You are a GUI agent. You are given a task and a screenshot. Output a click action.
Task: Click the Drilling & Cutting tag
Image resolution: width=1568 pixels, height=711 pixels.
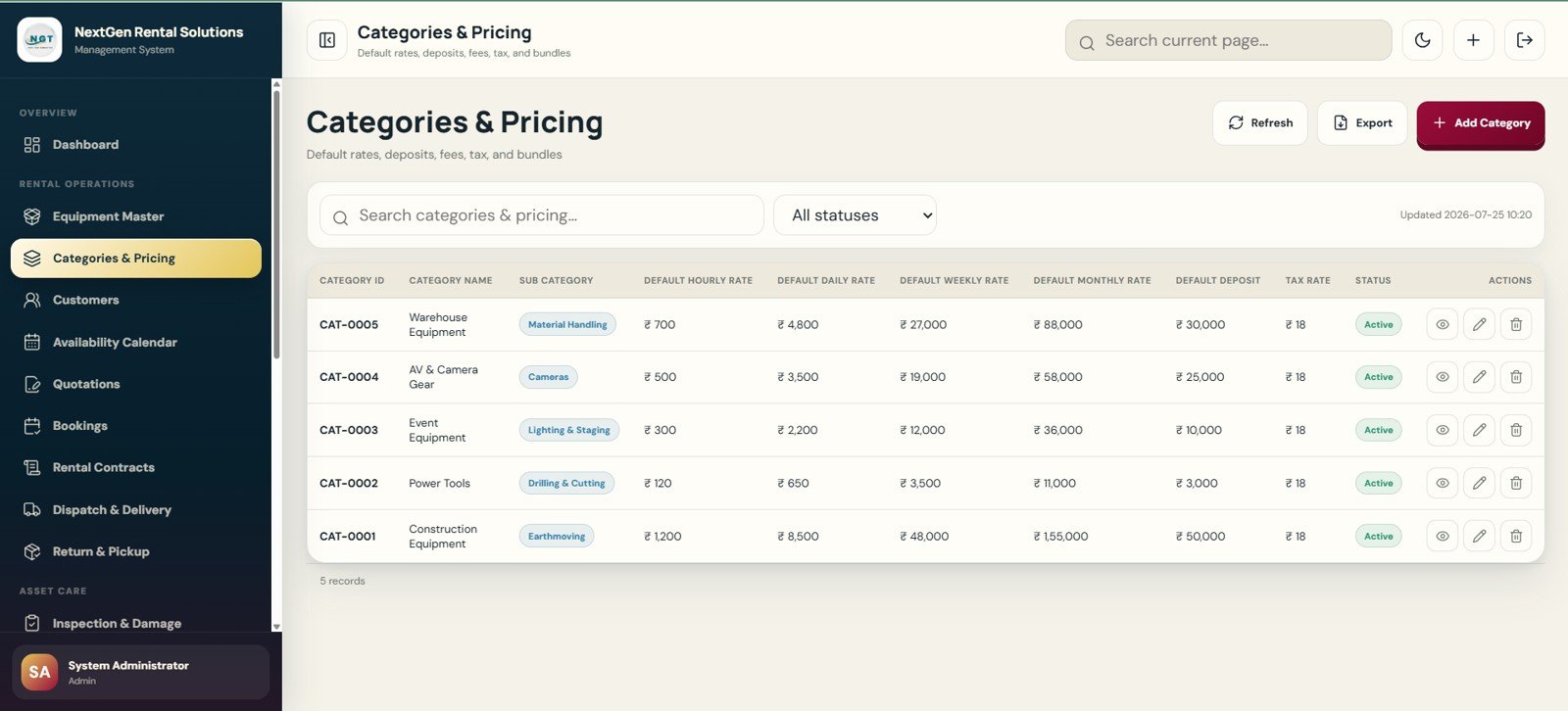point(566,483)
